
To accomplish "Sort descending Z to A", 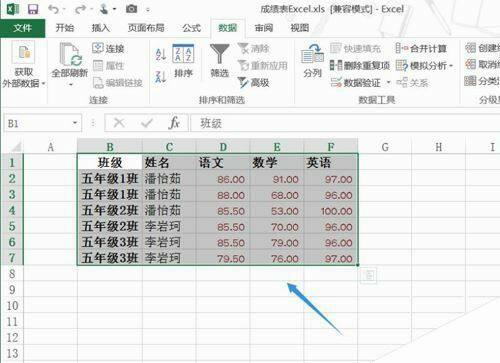I will tap(161, 76).
